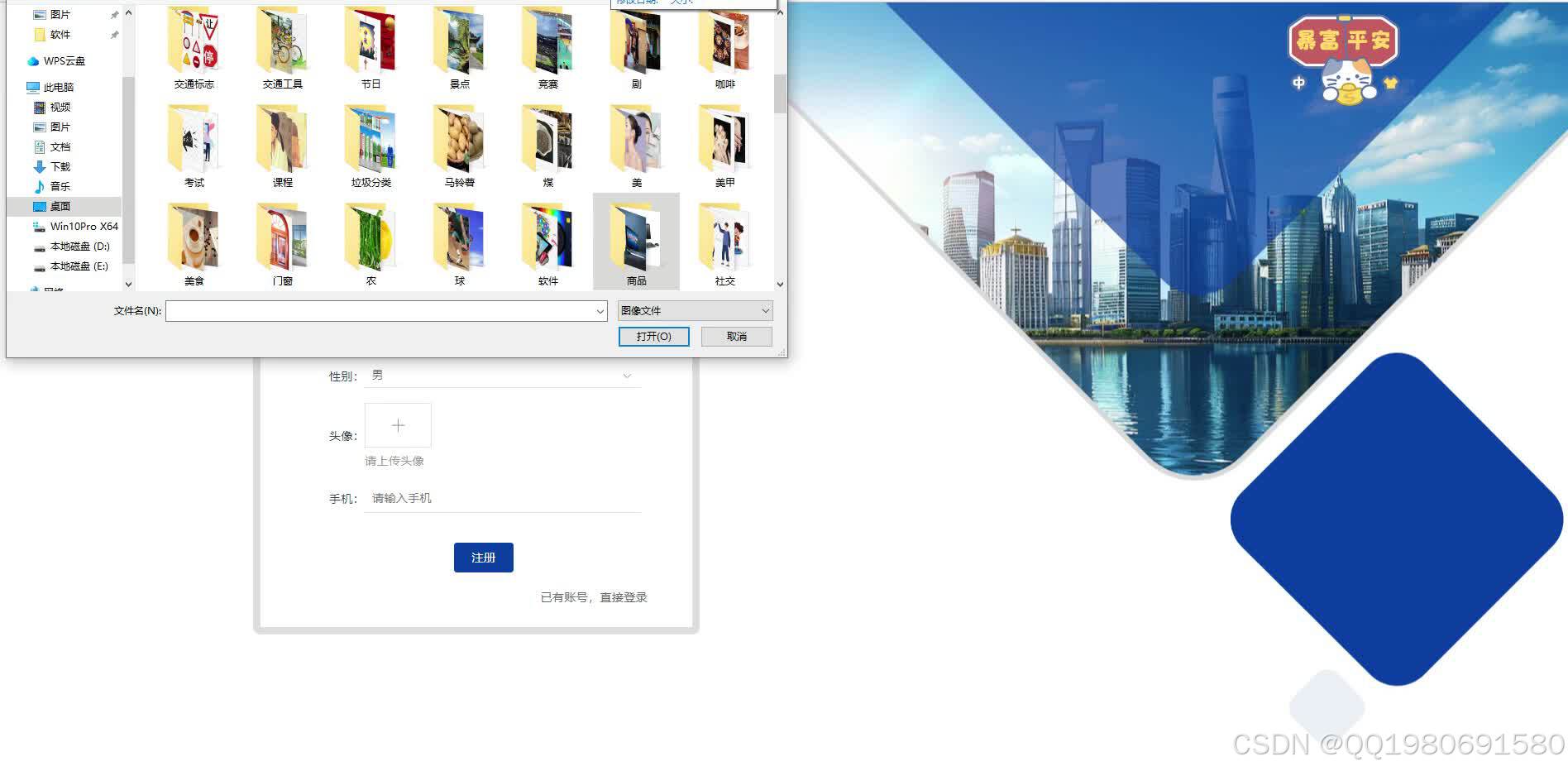Click file list scroll down arrow
Screen dimensions: 1568x771
780,284
